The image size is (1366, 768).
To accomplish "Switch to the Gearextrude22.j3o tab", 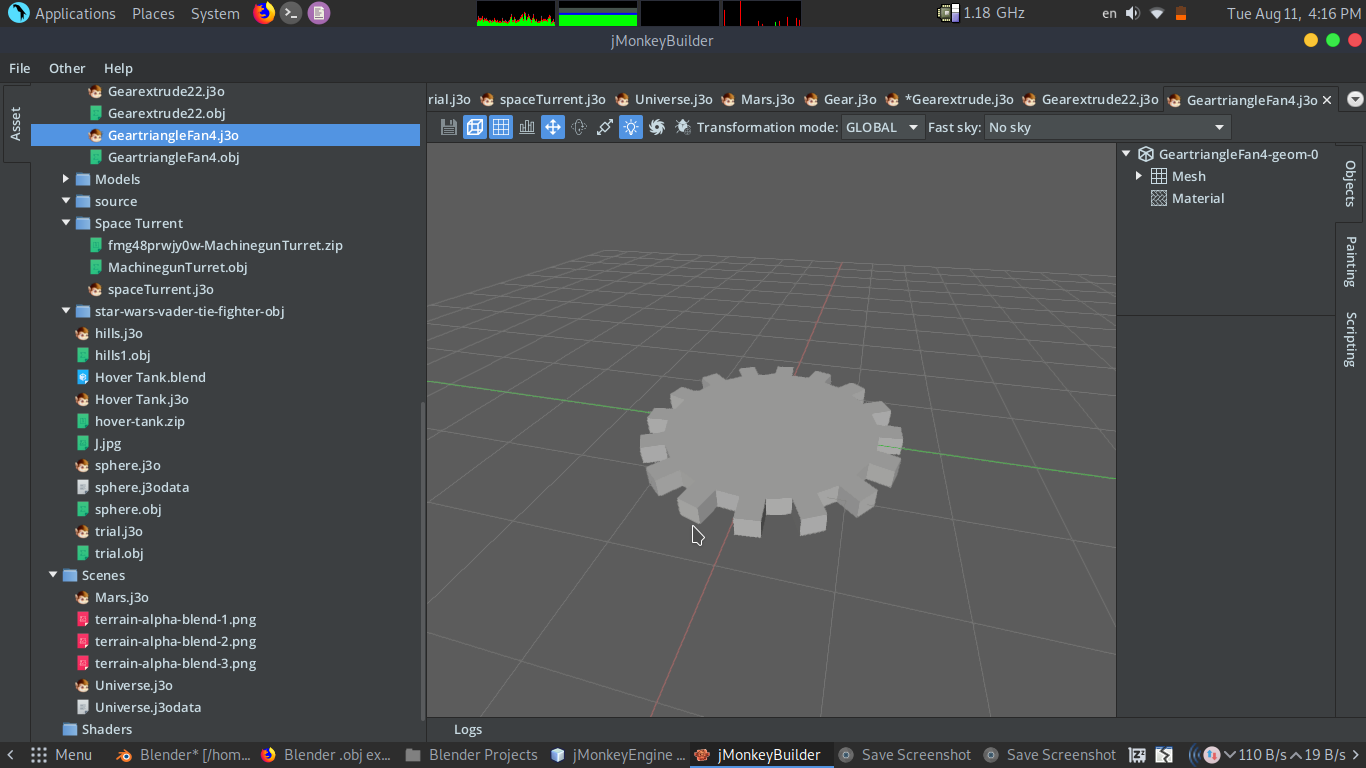I will point(1090,99).
